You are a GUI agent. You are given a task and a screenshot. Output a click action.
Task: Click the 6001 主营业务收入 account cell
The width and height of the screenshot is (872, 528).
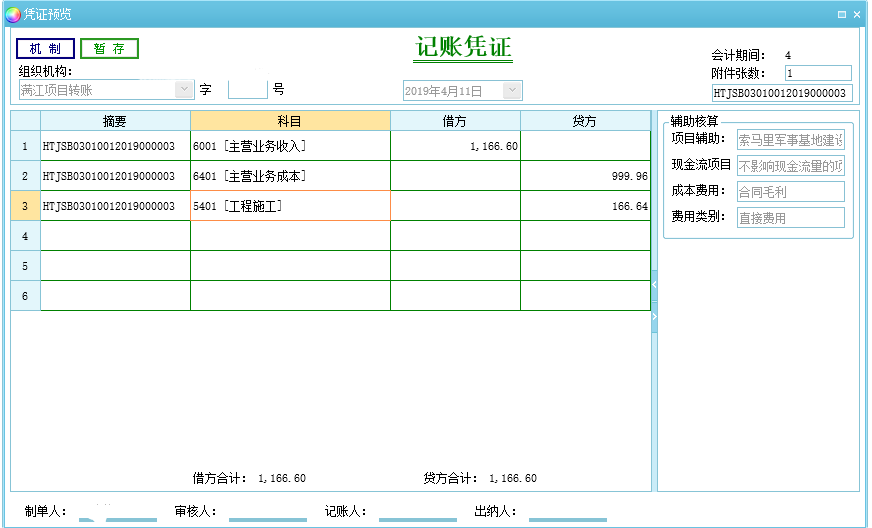tap(290, 146)
